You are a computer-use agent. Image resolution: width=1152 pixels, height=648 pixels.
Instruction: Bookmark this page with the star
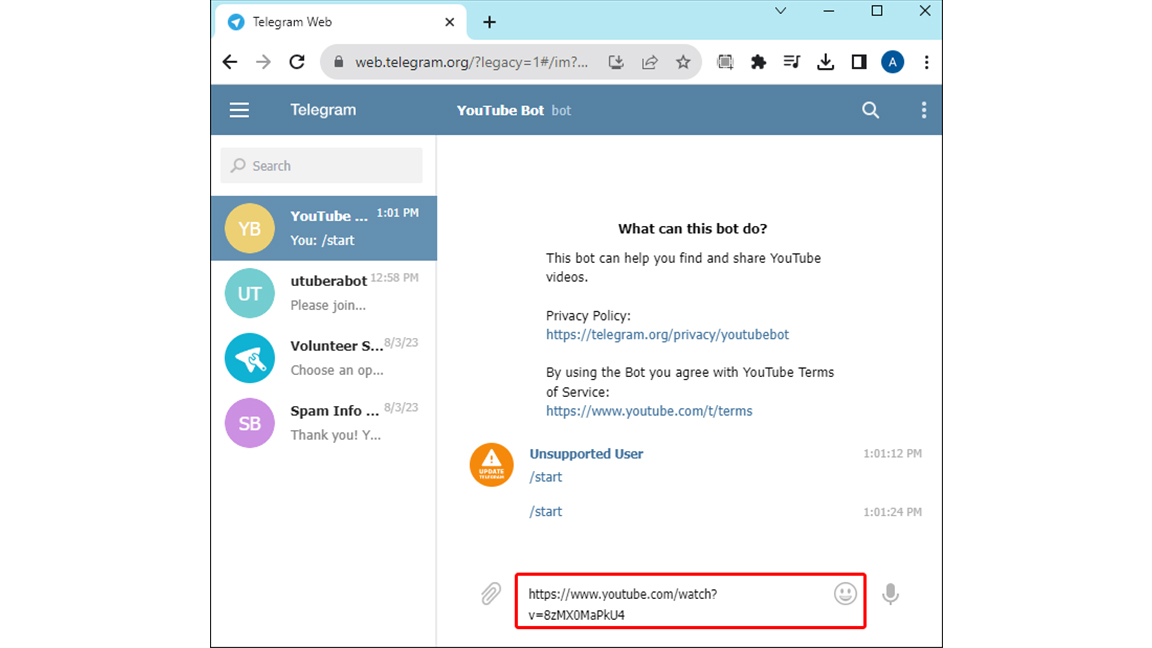(683, 62)
